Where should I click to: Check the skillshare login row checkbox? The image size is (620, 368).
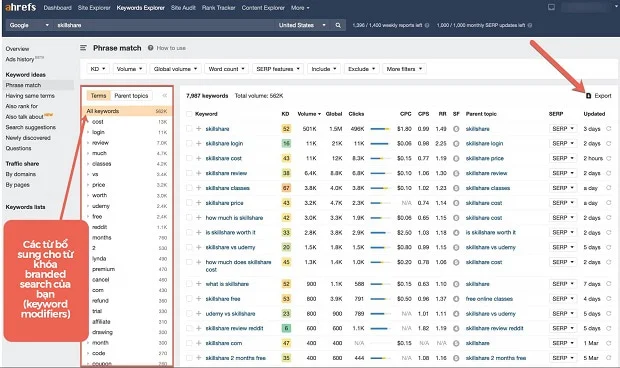(189, 143)
